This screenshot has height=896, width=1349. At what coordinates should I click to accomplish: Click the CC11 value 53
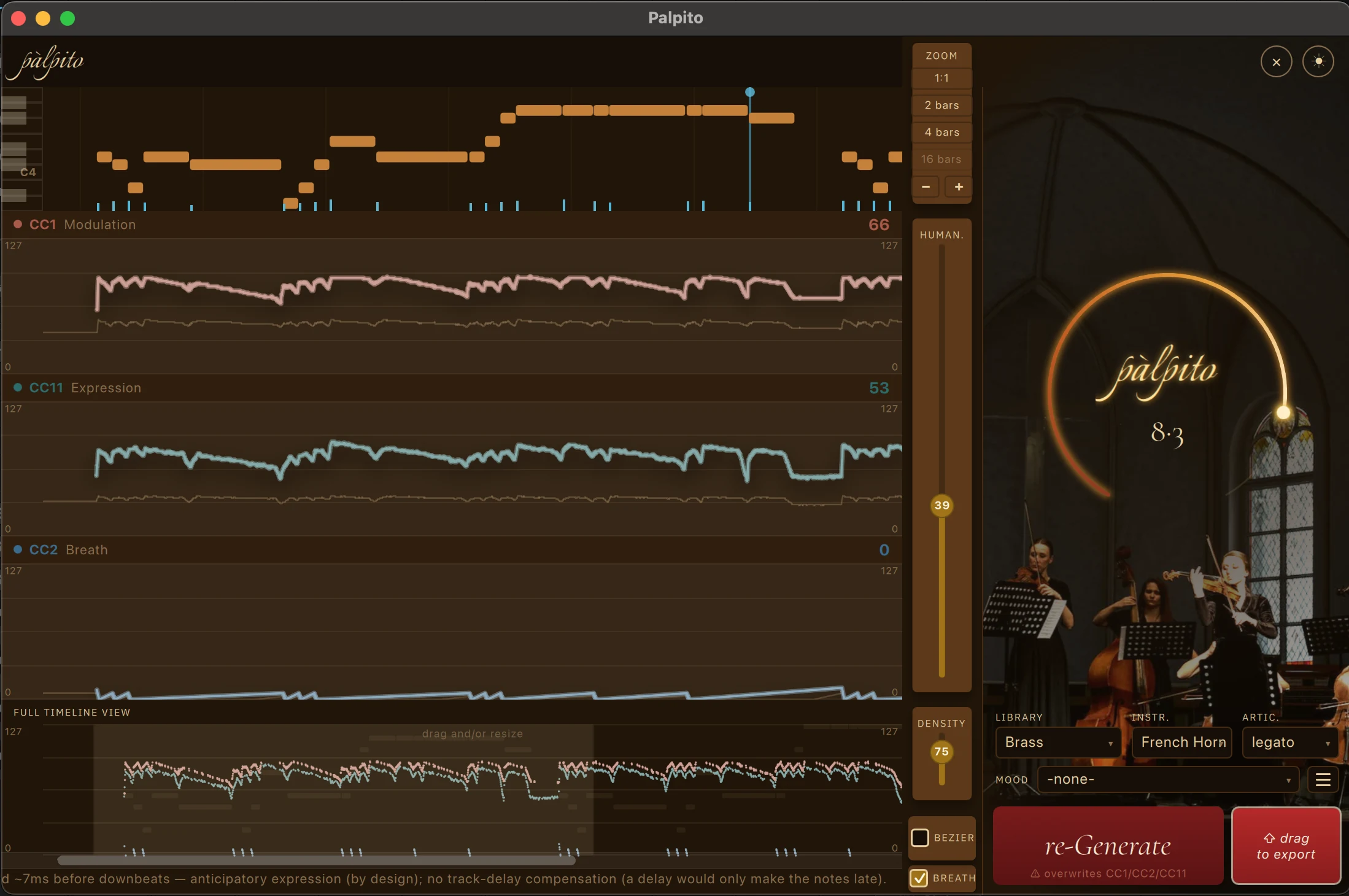(879, 388)
